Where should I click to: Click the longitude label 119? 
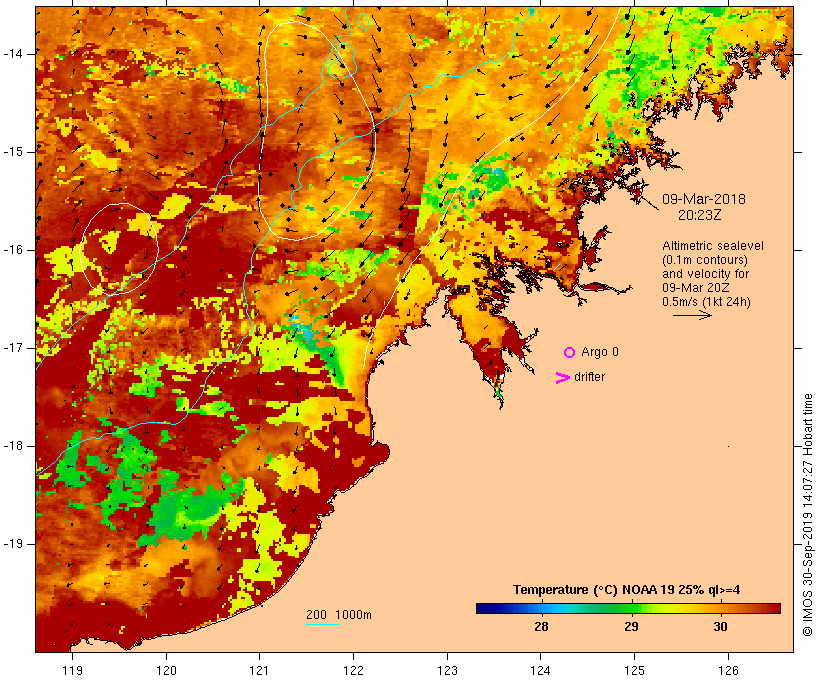point(72,670)
